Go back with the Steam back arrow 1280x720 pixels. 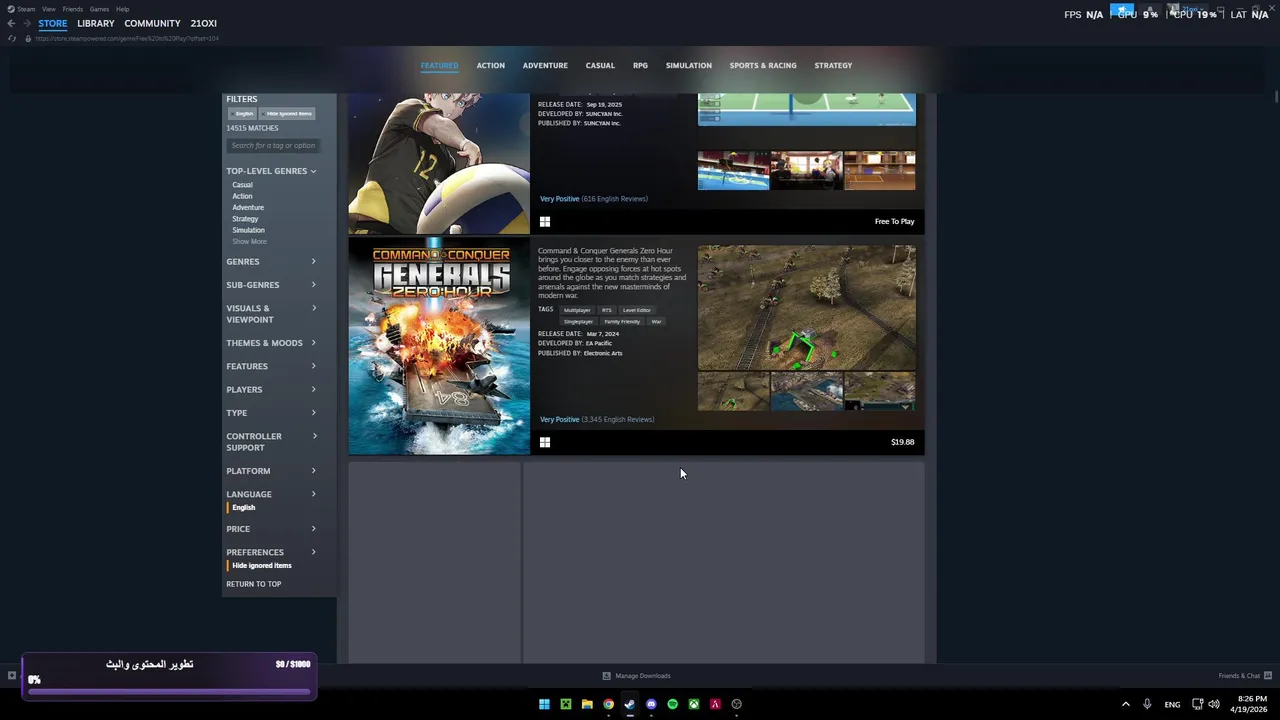pos(11,23)
